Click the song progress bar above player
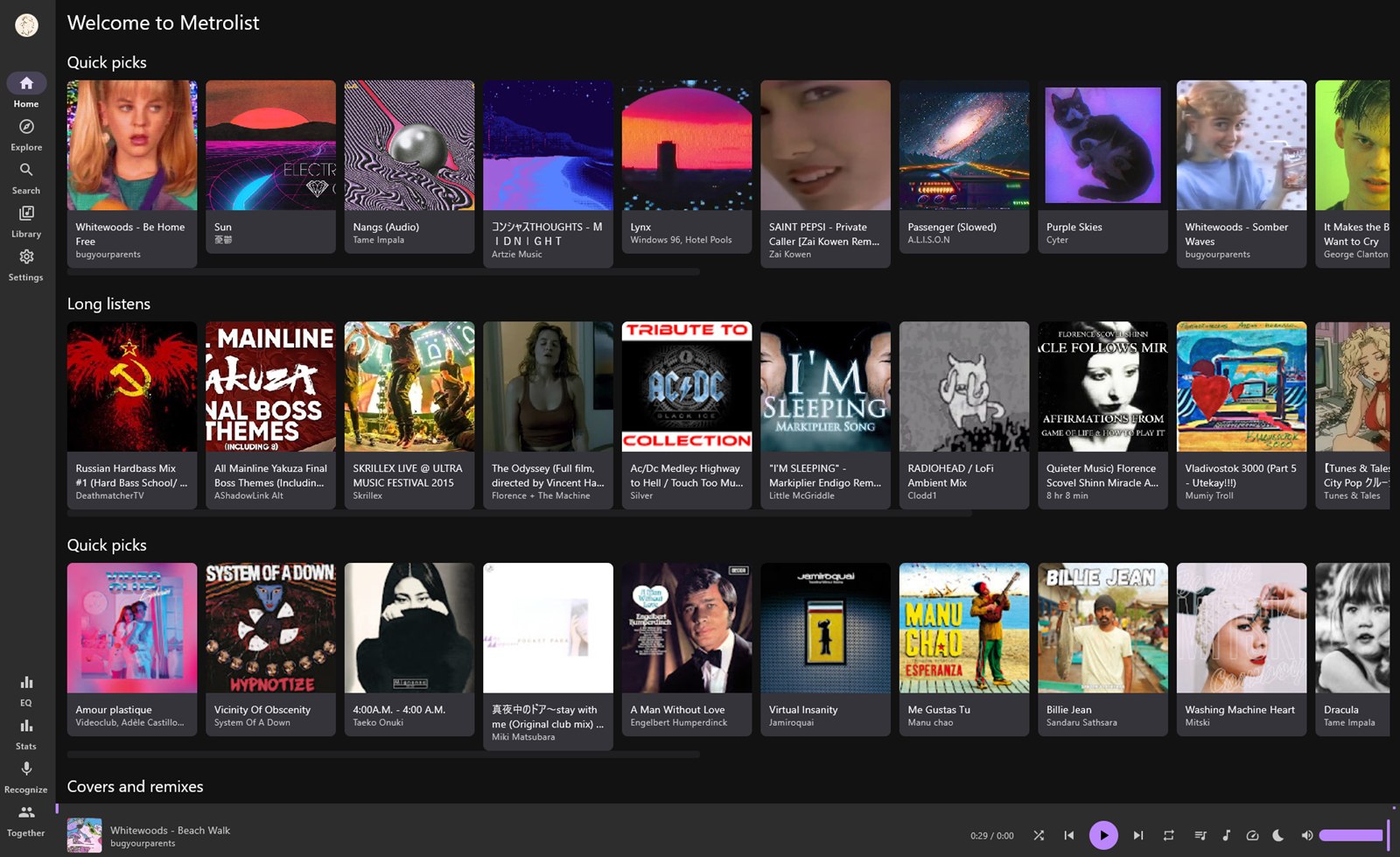The width and height of the screenshot is (1400, 857). tap(727, 806)
